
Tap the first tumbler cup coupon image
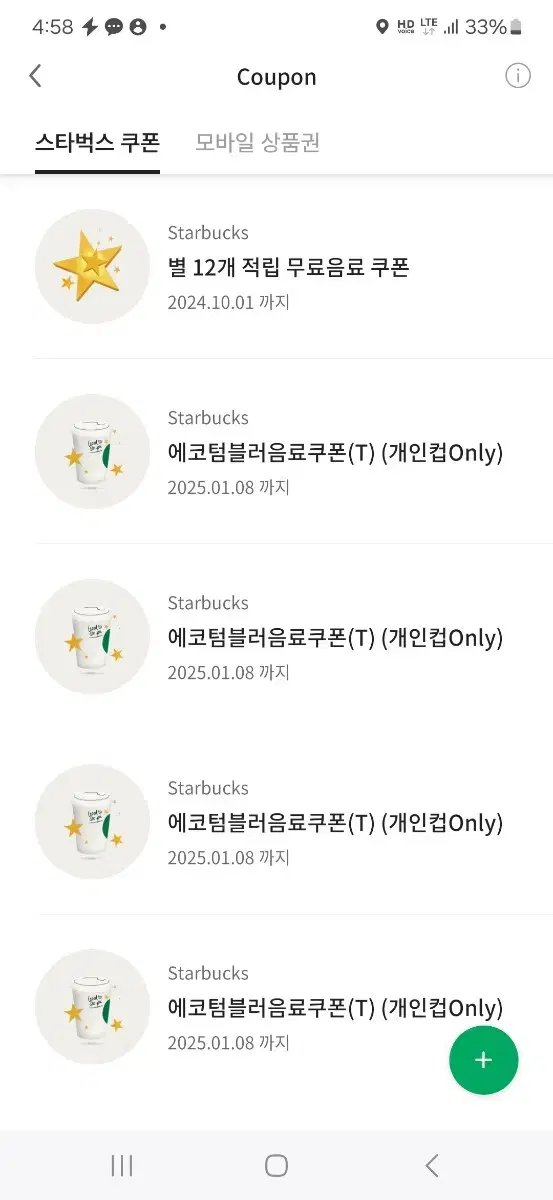92,451
